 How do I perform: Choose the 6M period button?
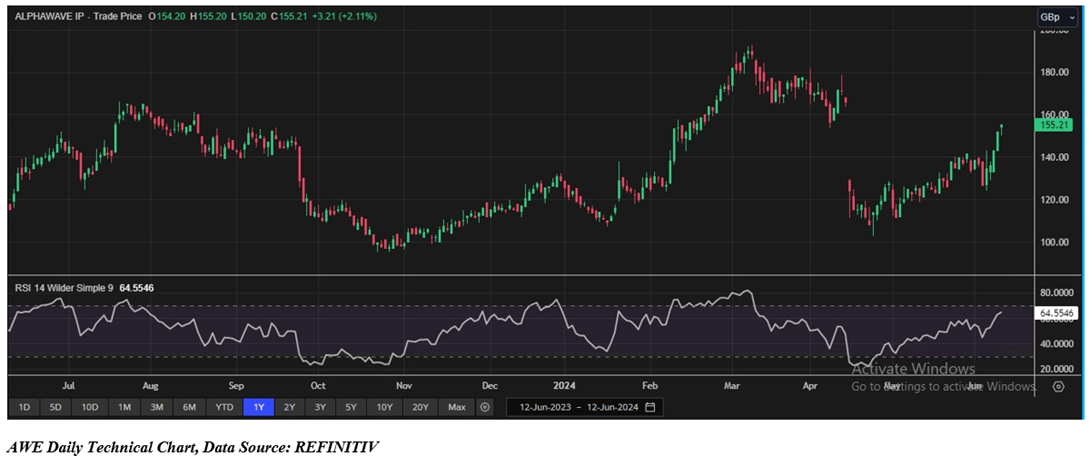pos(189,407)
